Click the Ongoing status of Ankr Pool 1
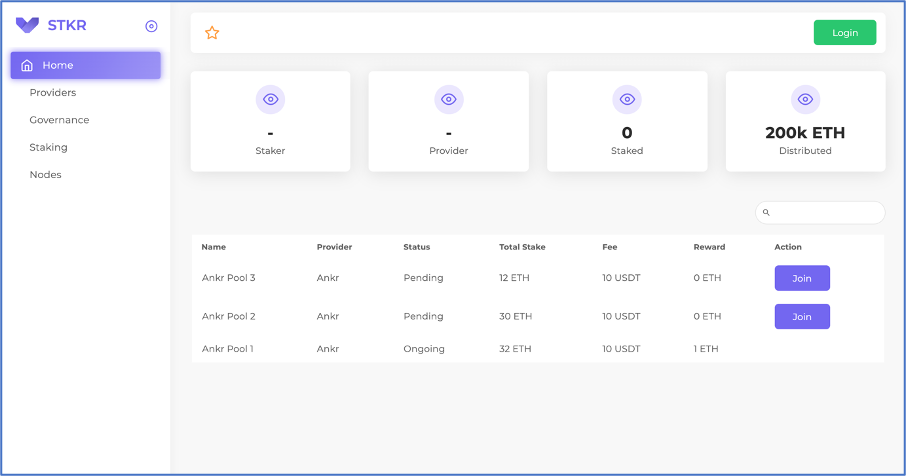This screenshot has width=906, height=476. point(424,349)
